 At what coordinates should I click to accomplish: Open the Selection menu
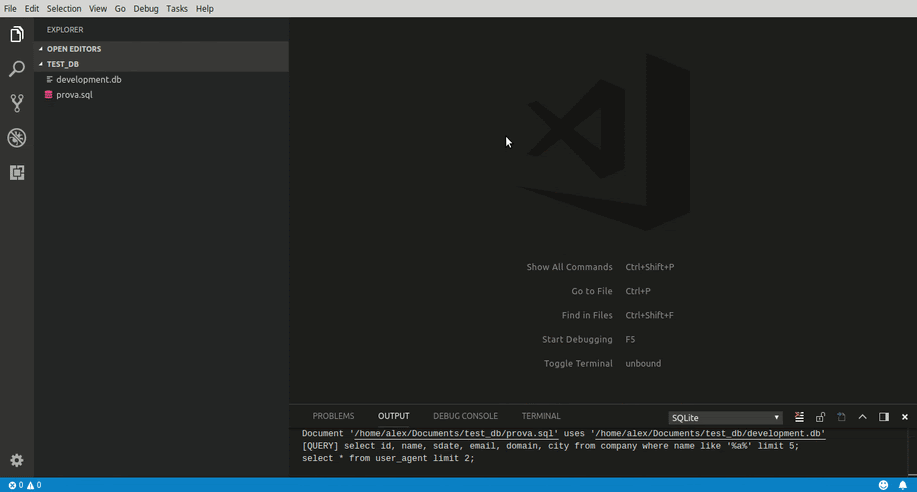[64, 8]
